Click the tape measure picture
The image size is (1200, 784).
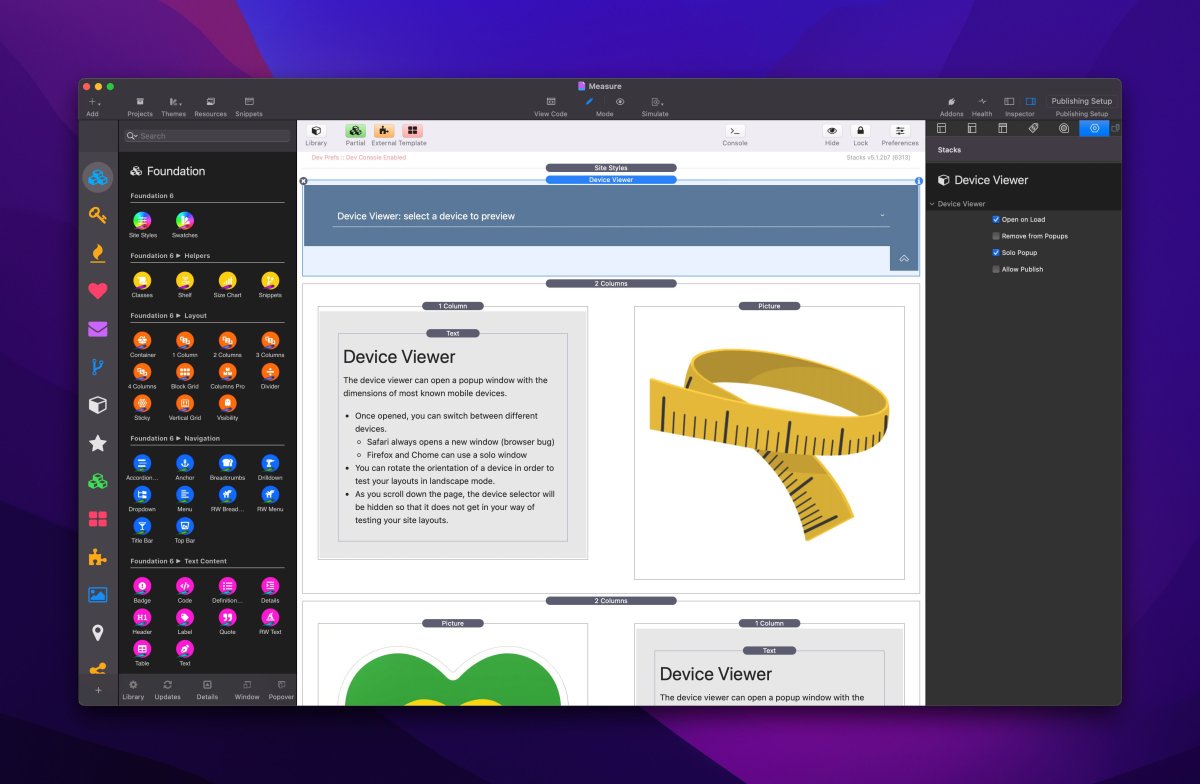769,443
